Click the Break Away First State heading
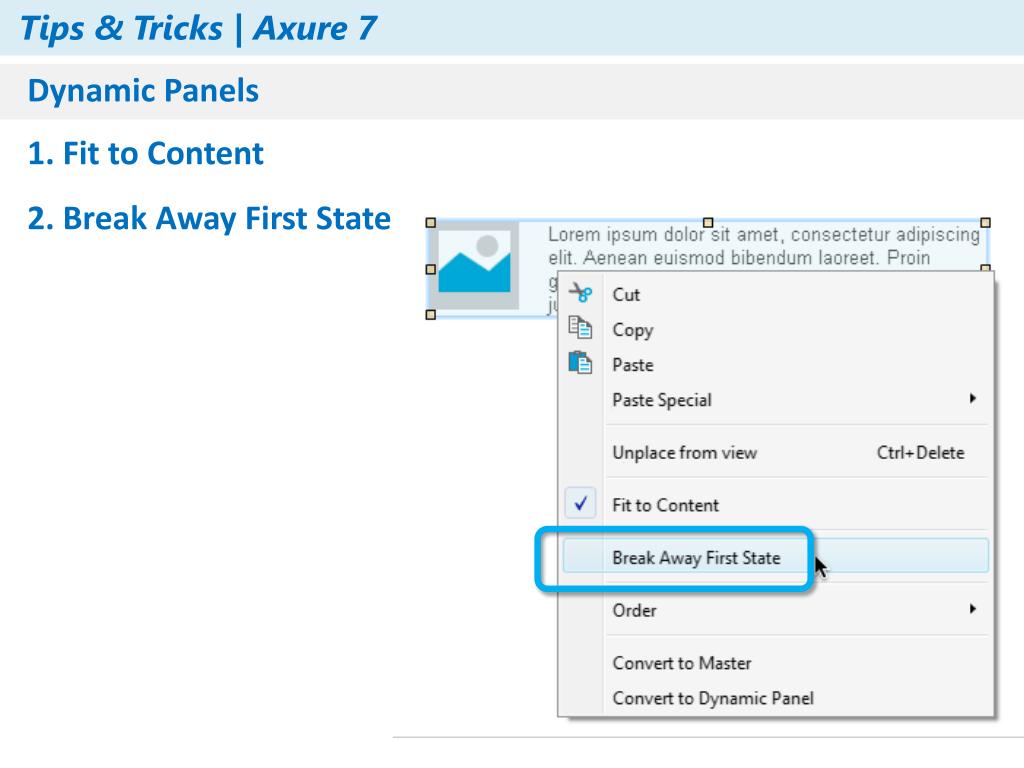The width and height of the screenshot is (1024, 768). [x=209, y=218]
